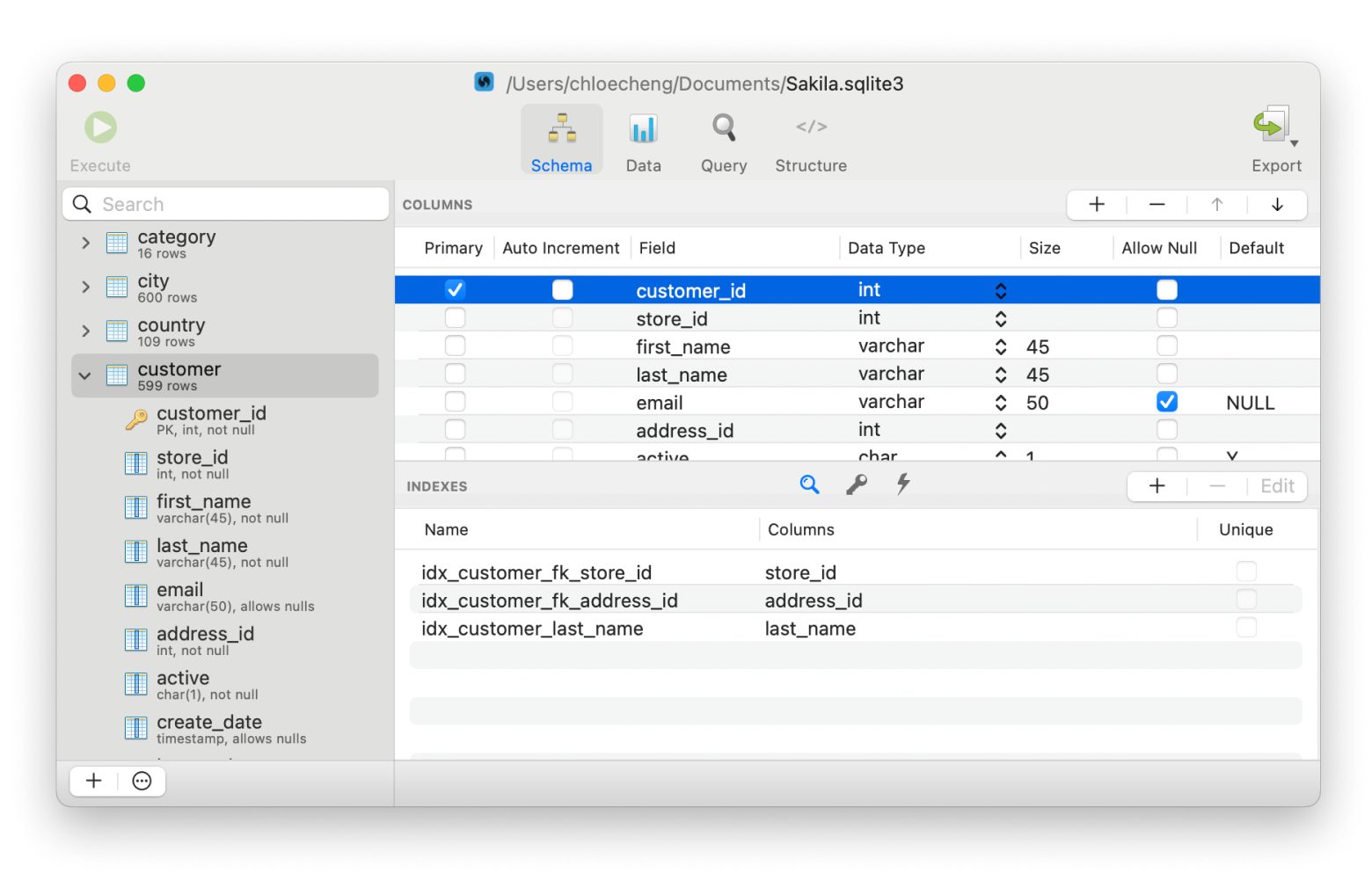Click the magnifier icon in the Indexes toolbar
1372x888 pixels.
click(x=809, y=484)
